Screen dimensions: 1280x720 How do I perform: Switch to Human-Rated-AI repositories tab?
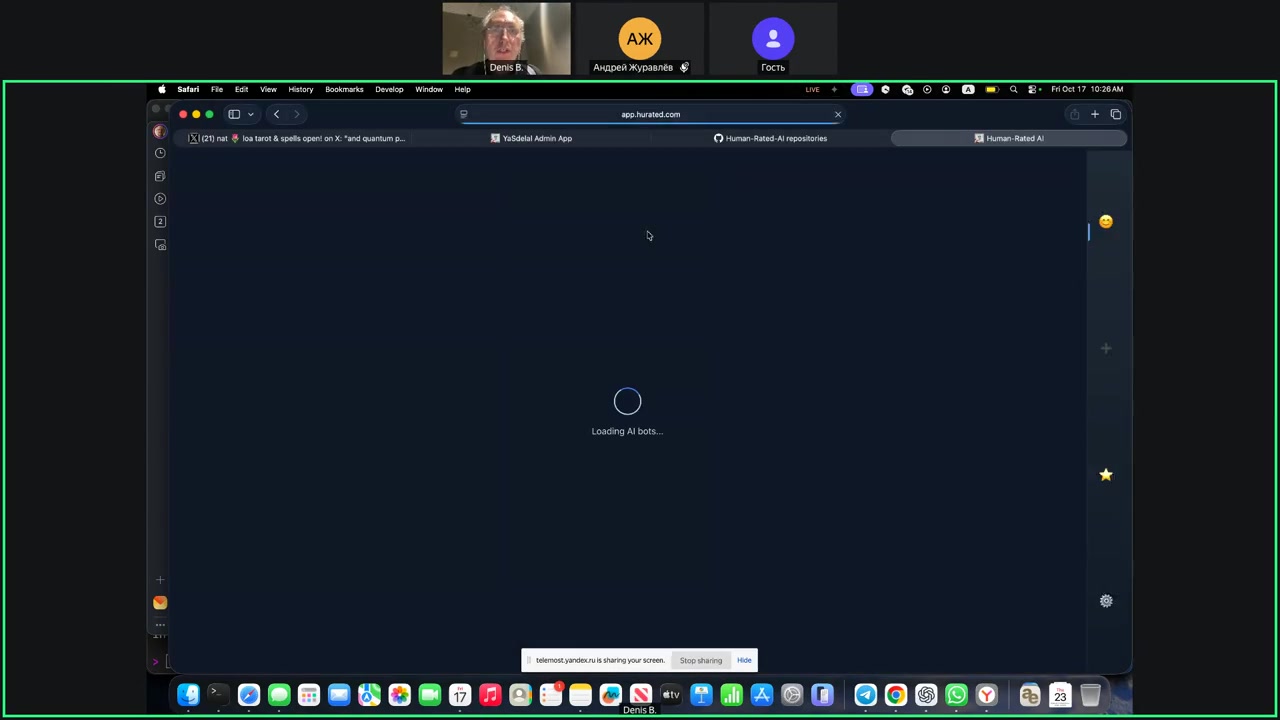(770, 138)
